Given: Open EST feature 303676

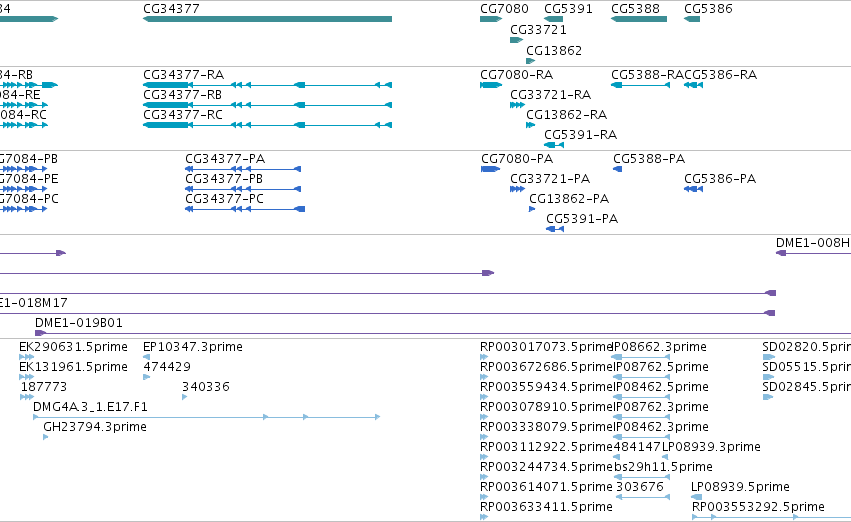Looking at the screenshot, I should (x=642, y=497).
